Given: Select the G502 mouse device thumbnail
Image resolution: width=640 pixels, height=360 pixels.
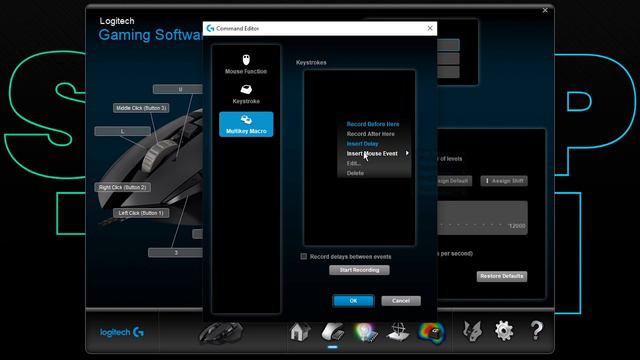Looking at the screenshot, I should point(221,332).
